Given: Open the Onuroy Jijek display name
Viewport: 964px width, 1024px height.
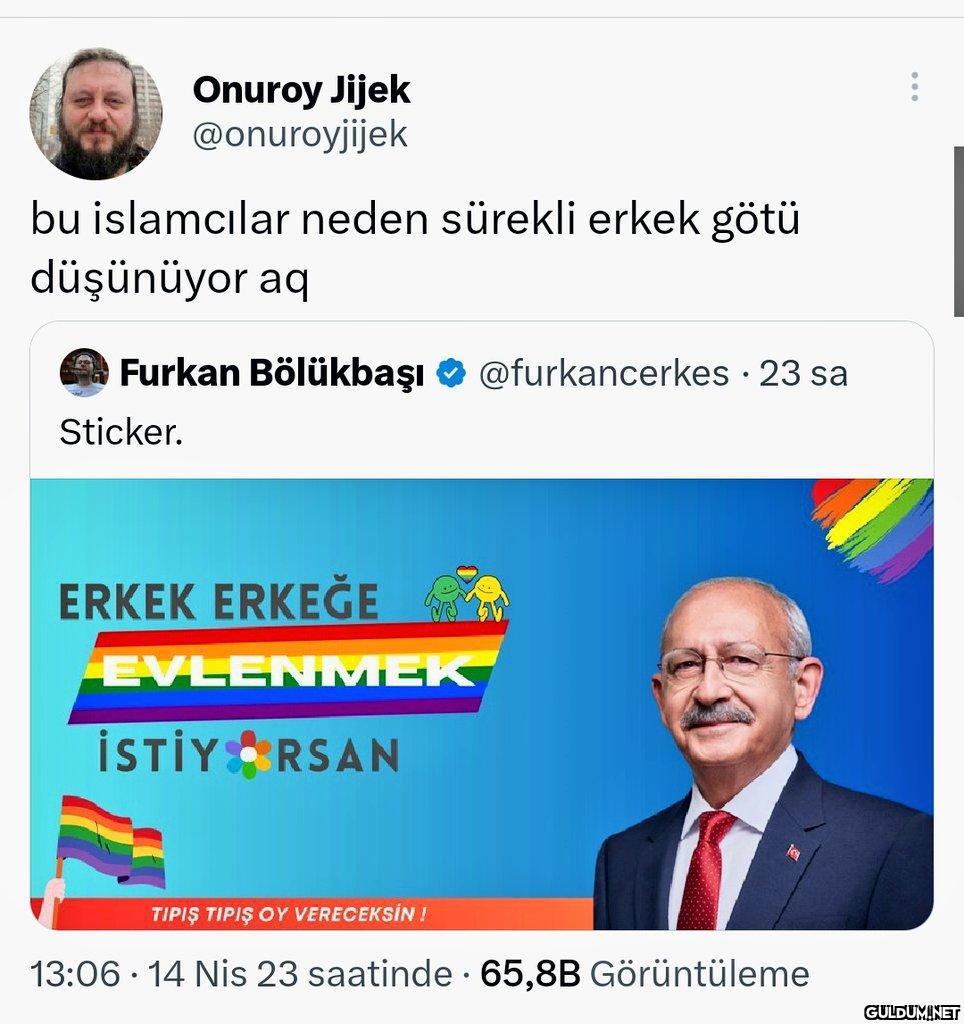Looking at the screenshot, I should coord(301,89).
